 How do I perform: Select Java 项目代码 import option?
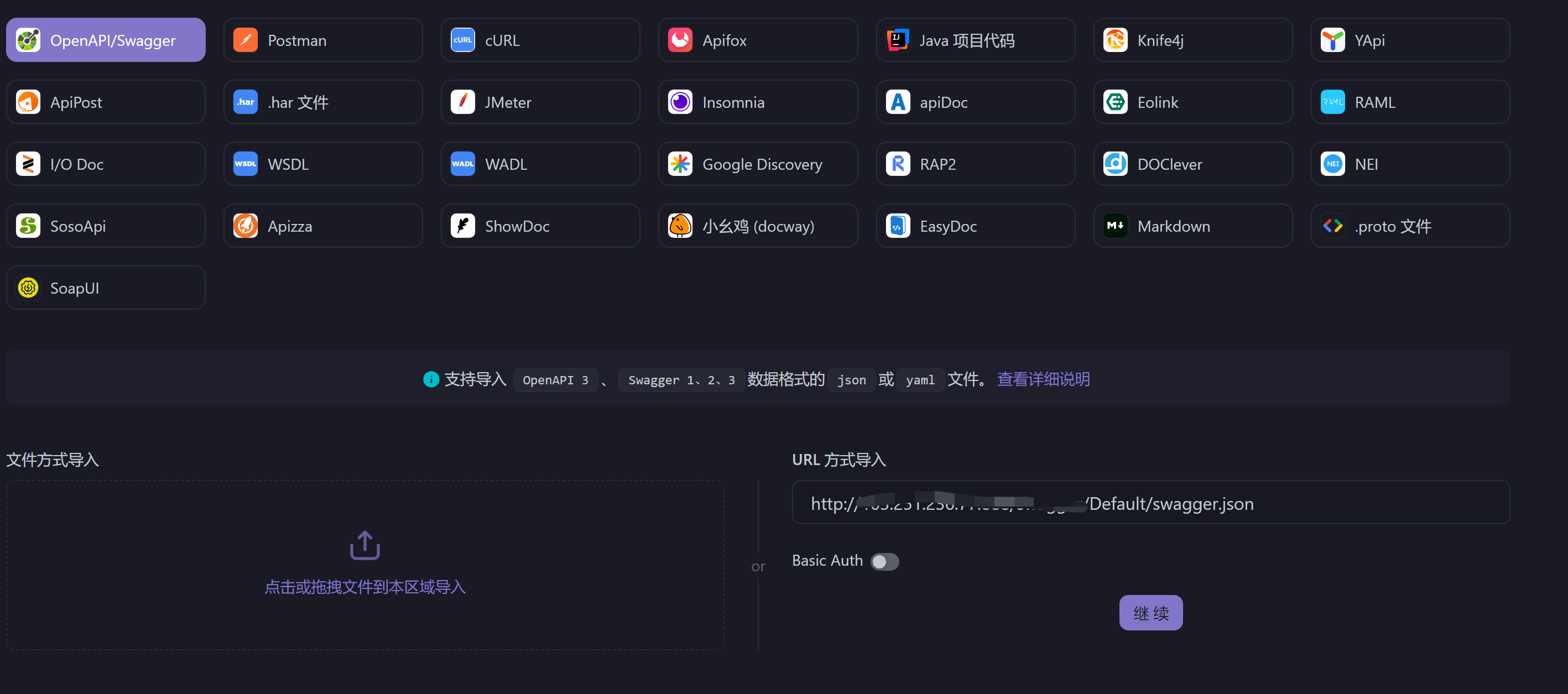tap(976, 40)
